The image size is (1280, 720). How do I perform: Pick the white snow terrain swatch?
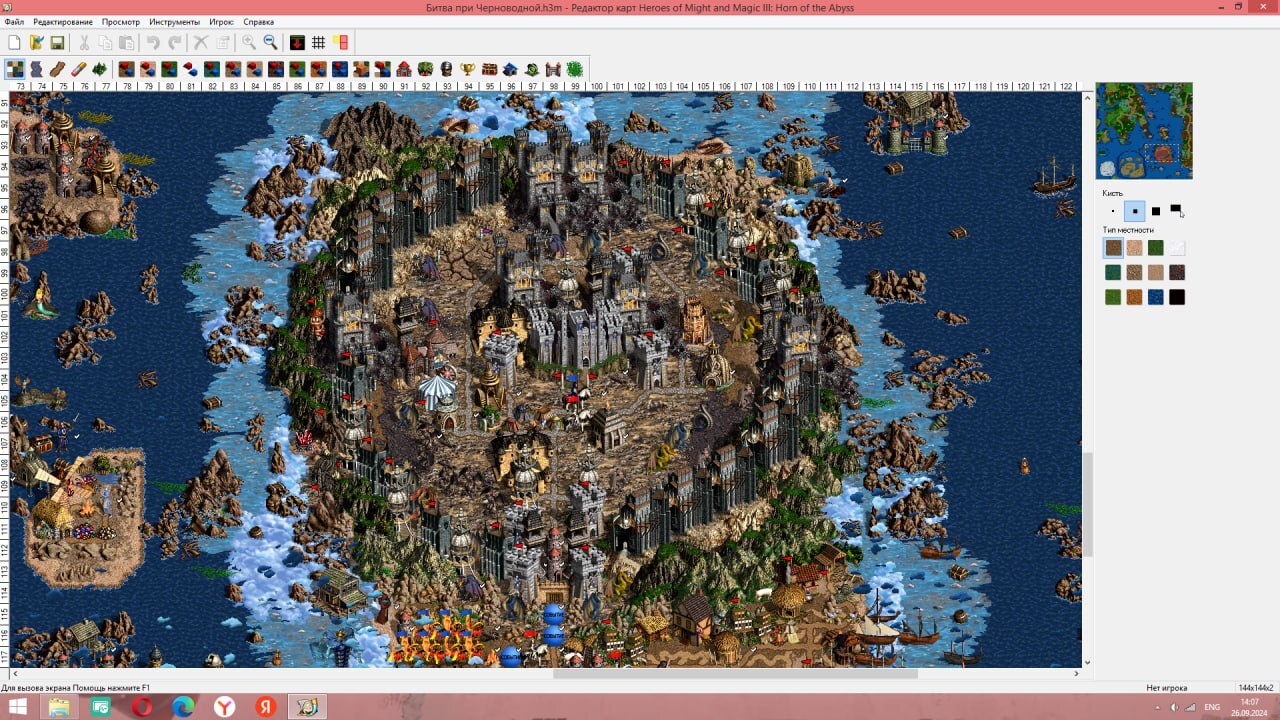tap(1177, 248)
